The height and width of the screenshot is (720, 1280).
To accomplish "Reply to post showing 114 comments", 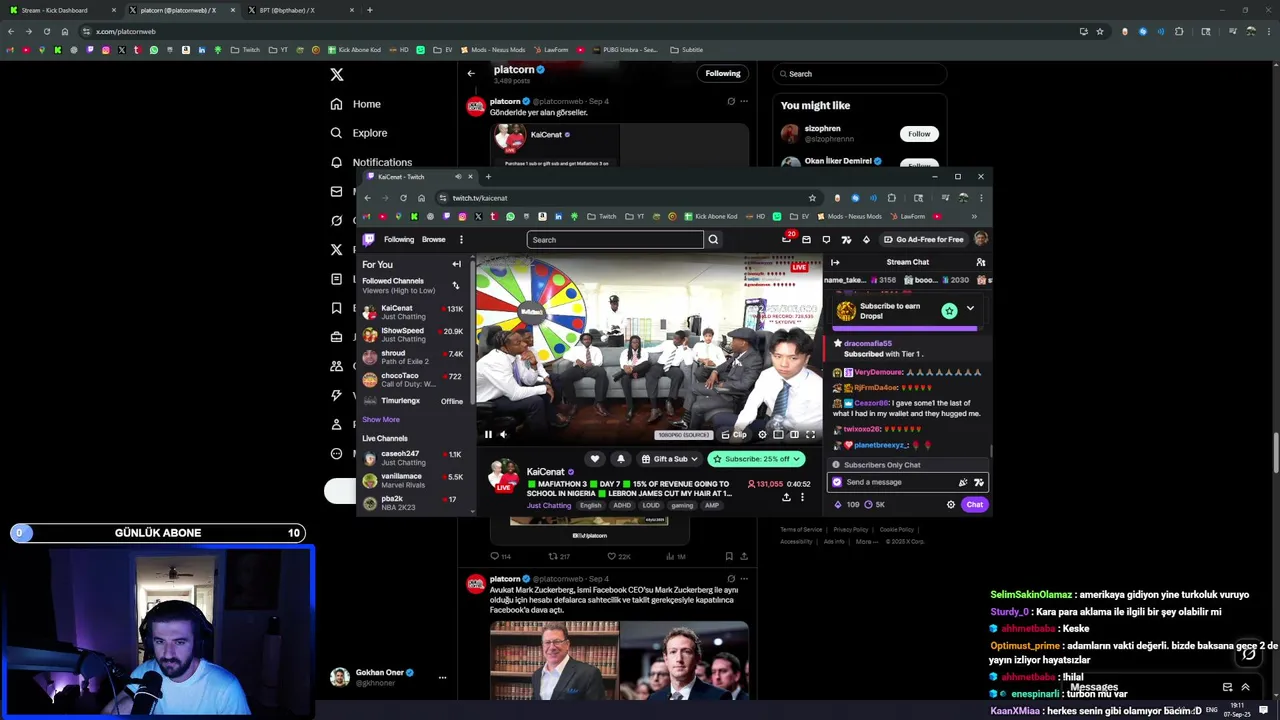I will [500, 556].
